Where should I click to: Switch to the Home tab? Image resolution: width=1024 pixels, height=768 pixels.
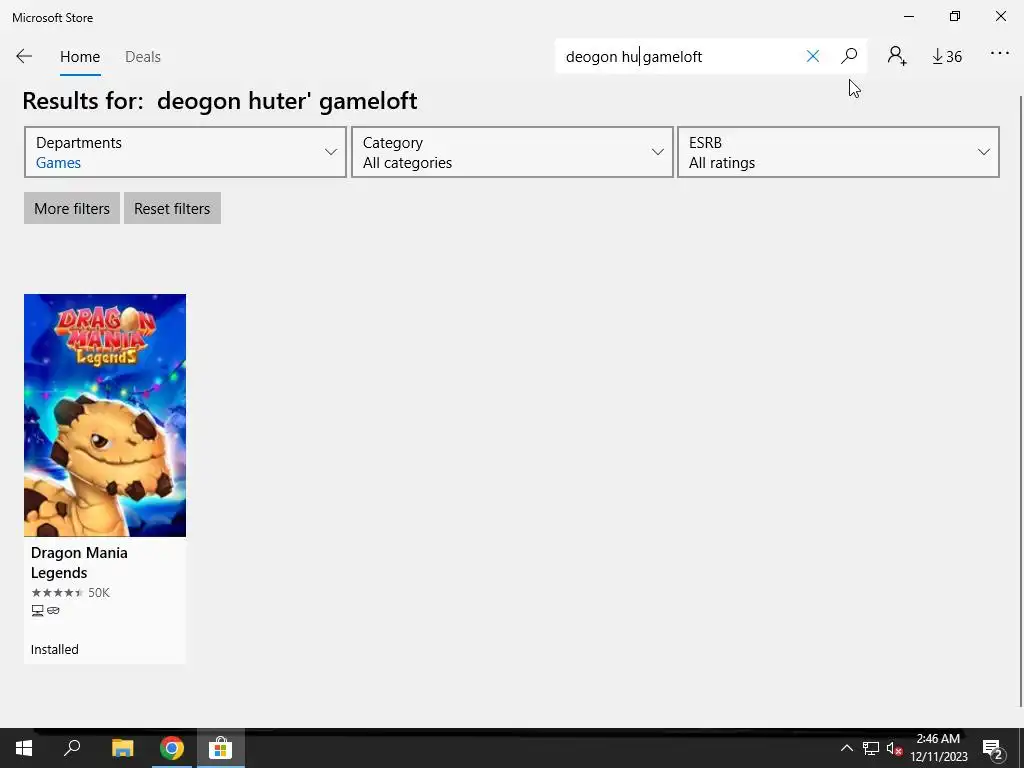(80, 57)
